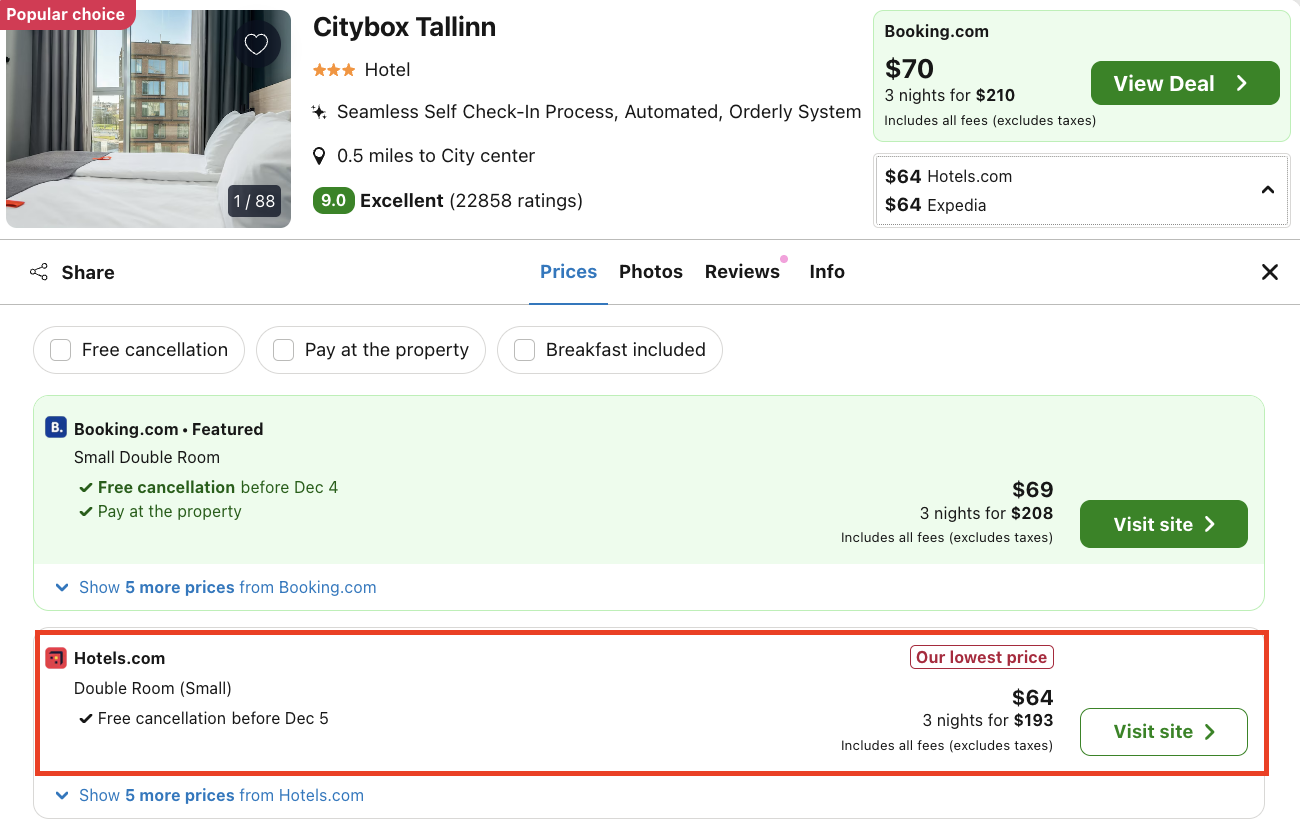Image resolution: width=1300 pixels, height=834 pixels.
Task: Click the Citybox Tallinn hotel title
Action: click(x=404, y=27)
